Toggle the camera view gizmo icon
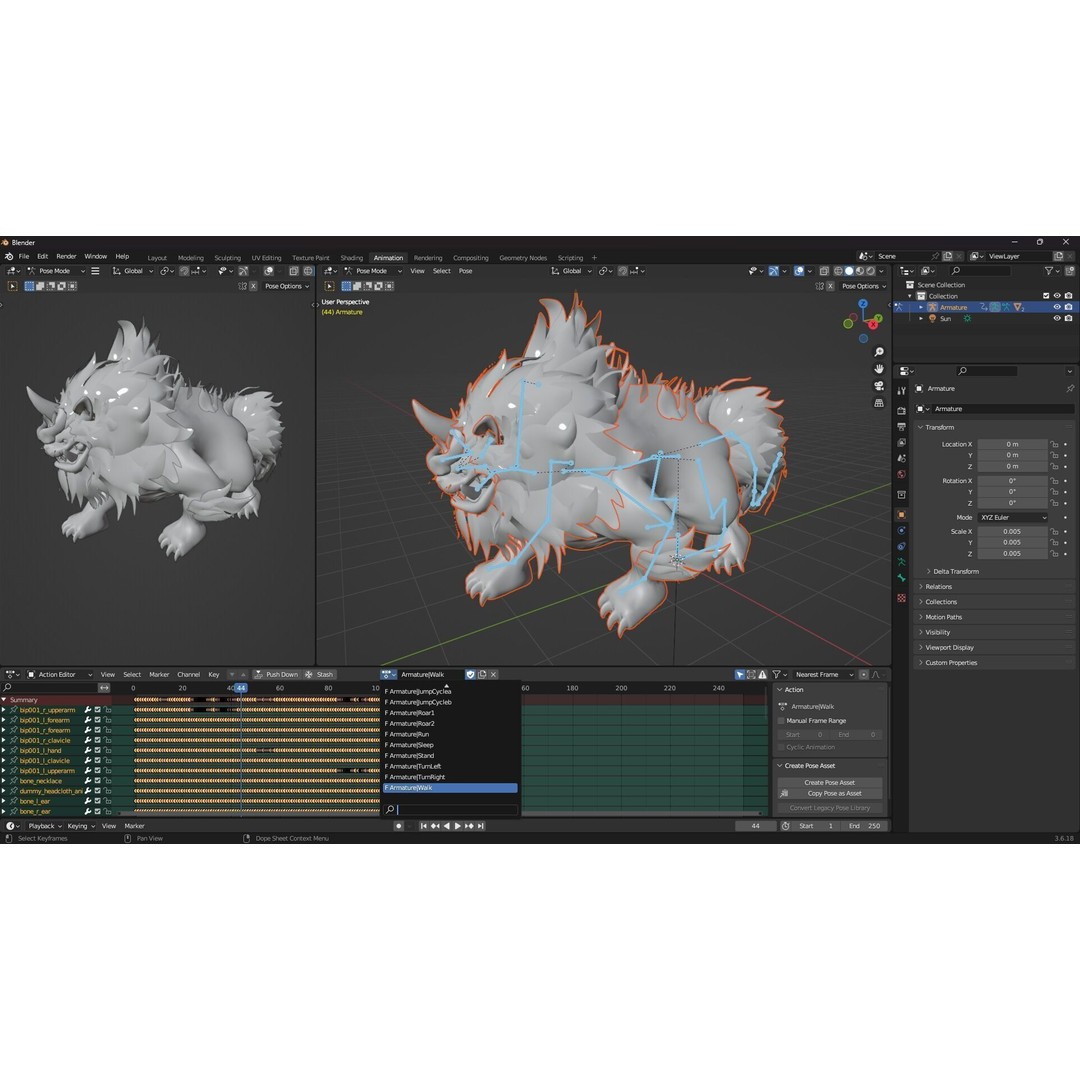Screen dimensions: 1080x1080 click(x=879, y=386)
